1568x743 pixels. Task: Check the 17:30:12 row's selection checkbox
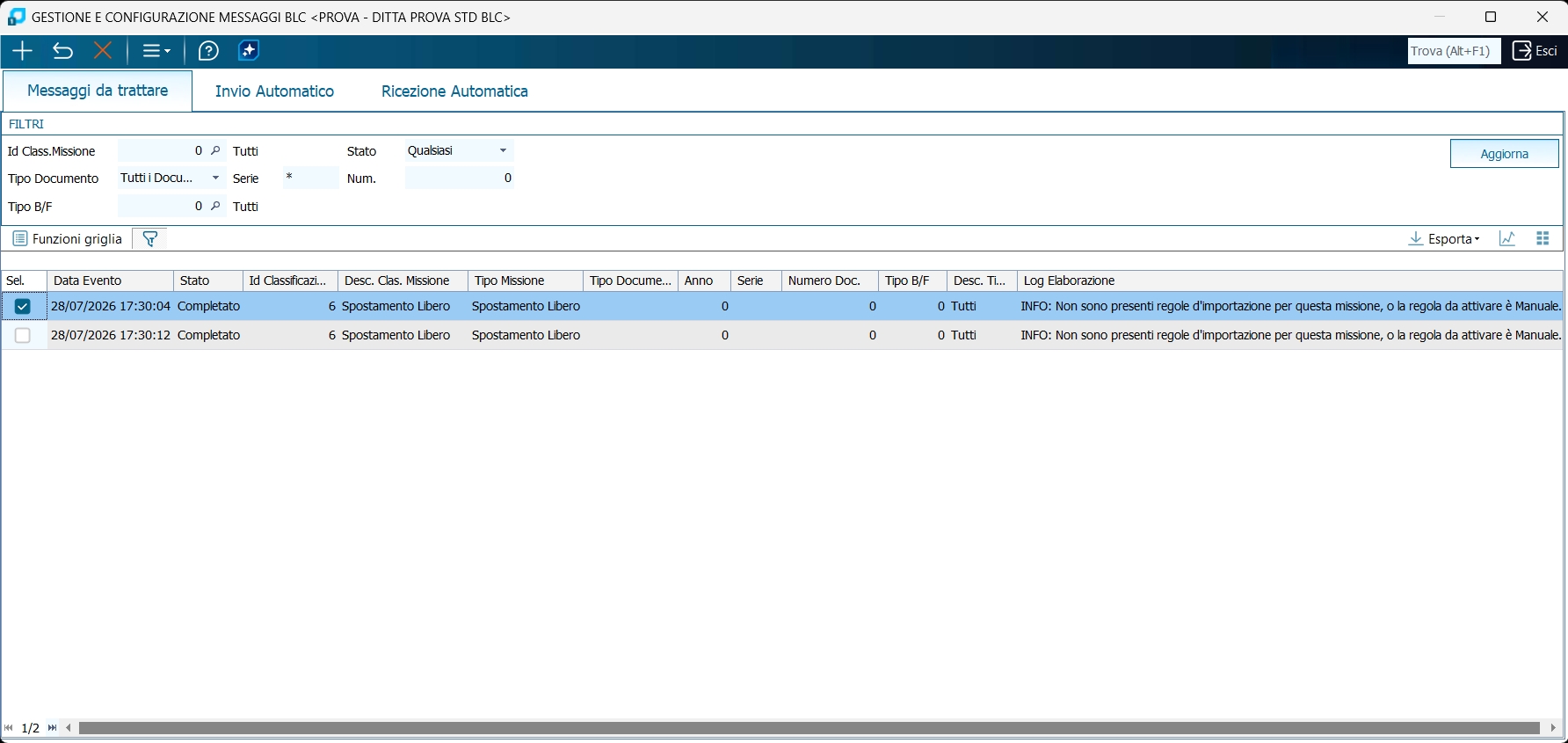pos(23,335)
